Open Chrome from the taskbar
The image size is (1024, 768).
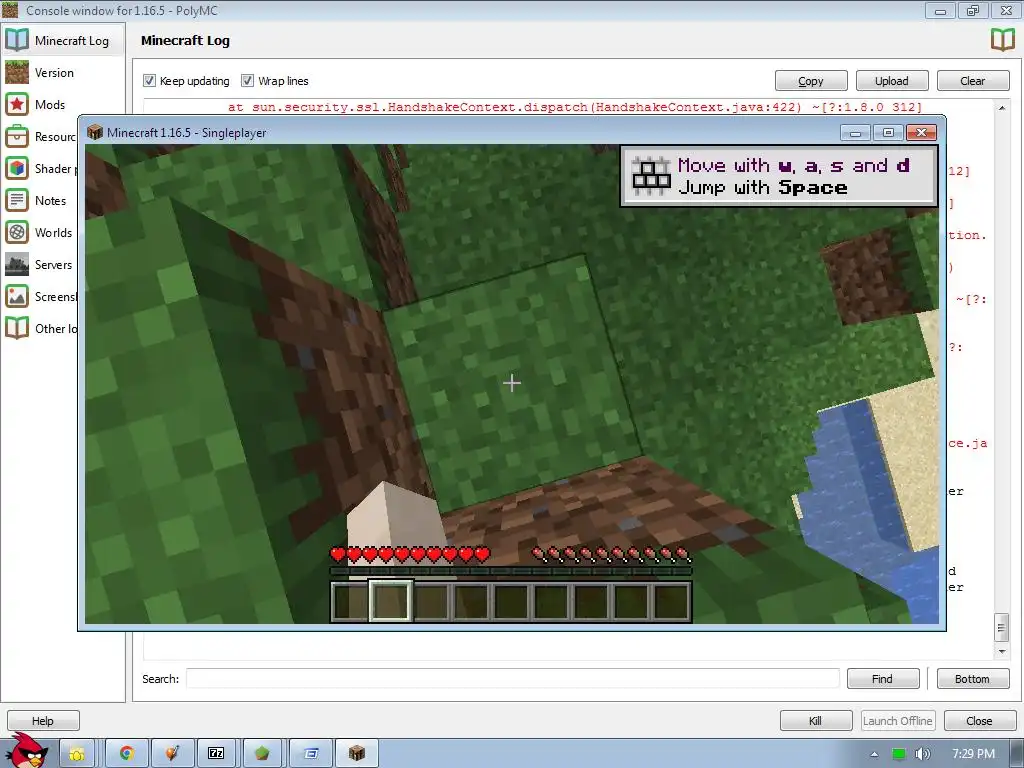[127, 754]
